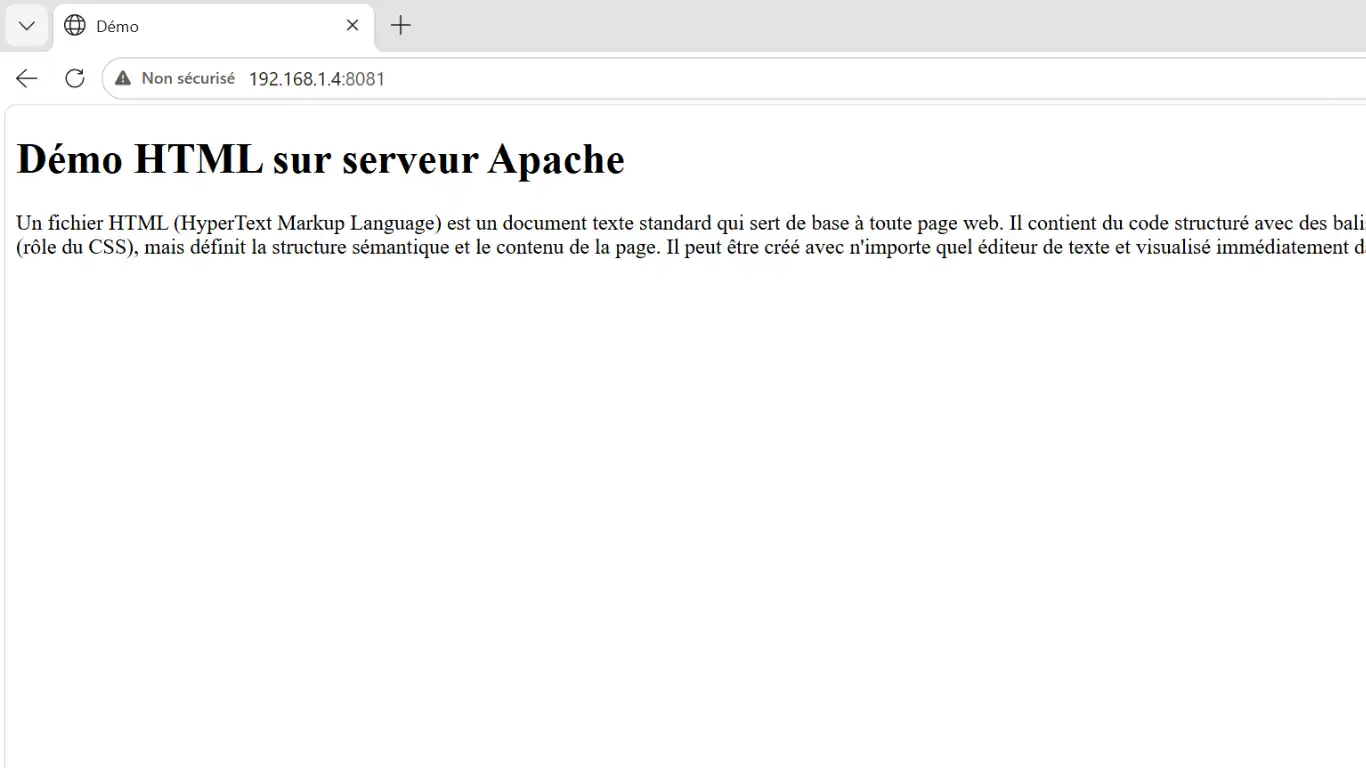Click paragraph line starting "(rôle du CSS)"
1366x768 pixels.
691,247
